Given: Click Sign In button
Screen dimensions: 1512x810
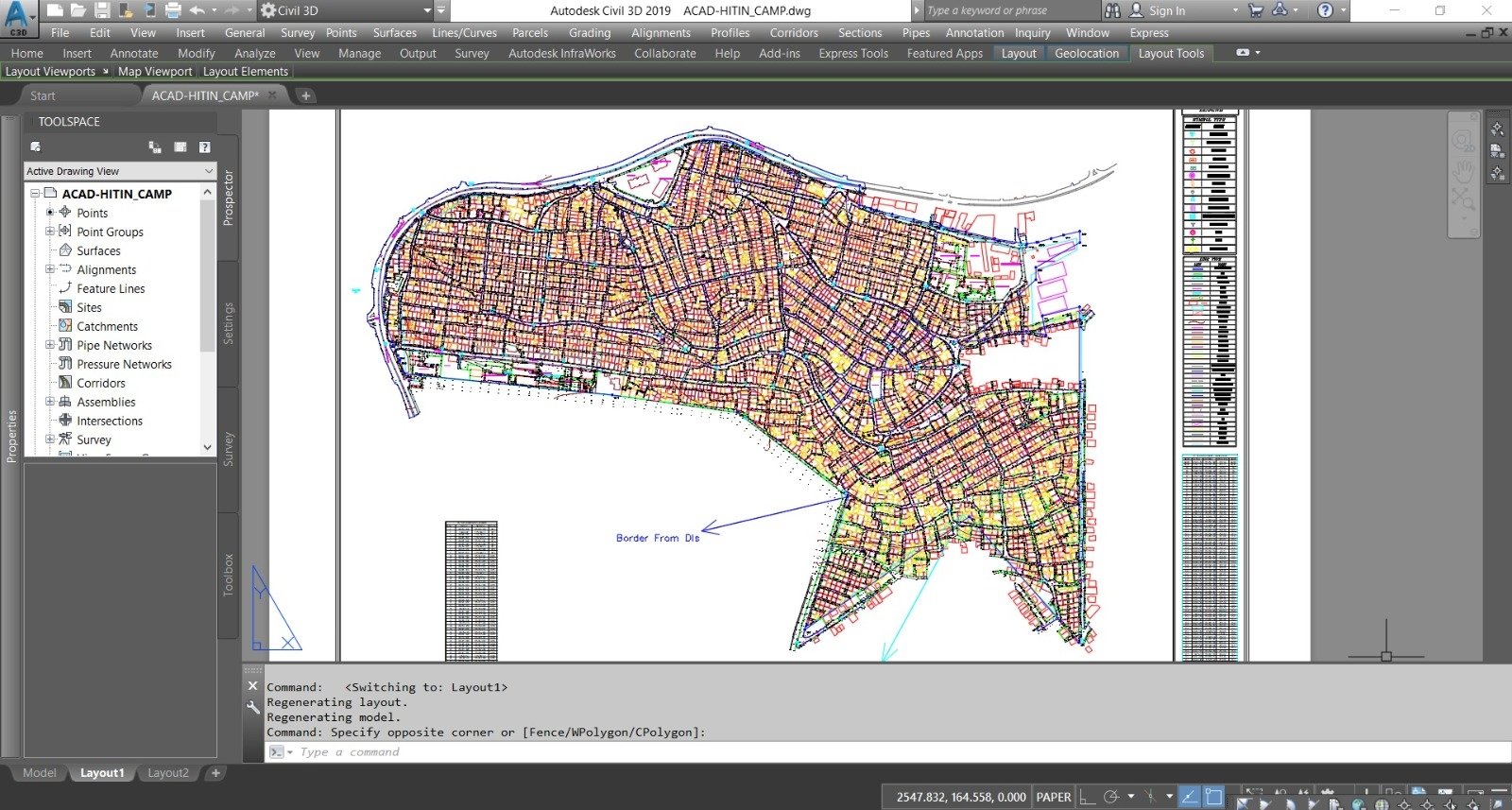Looking at the screenshot, I should click(1166, 10).
